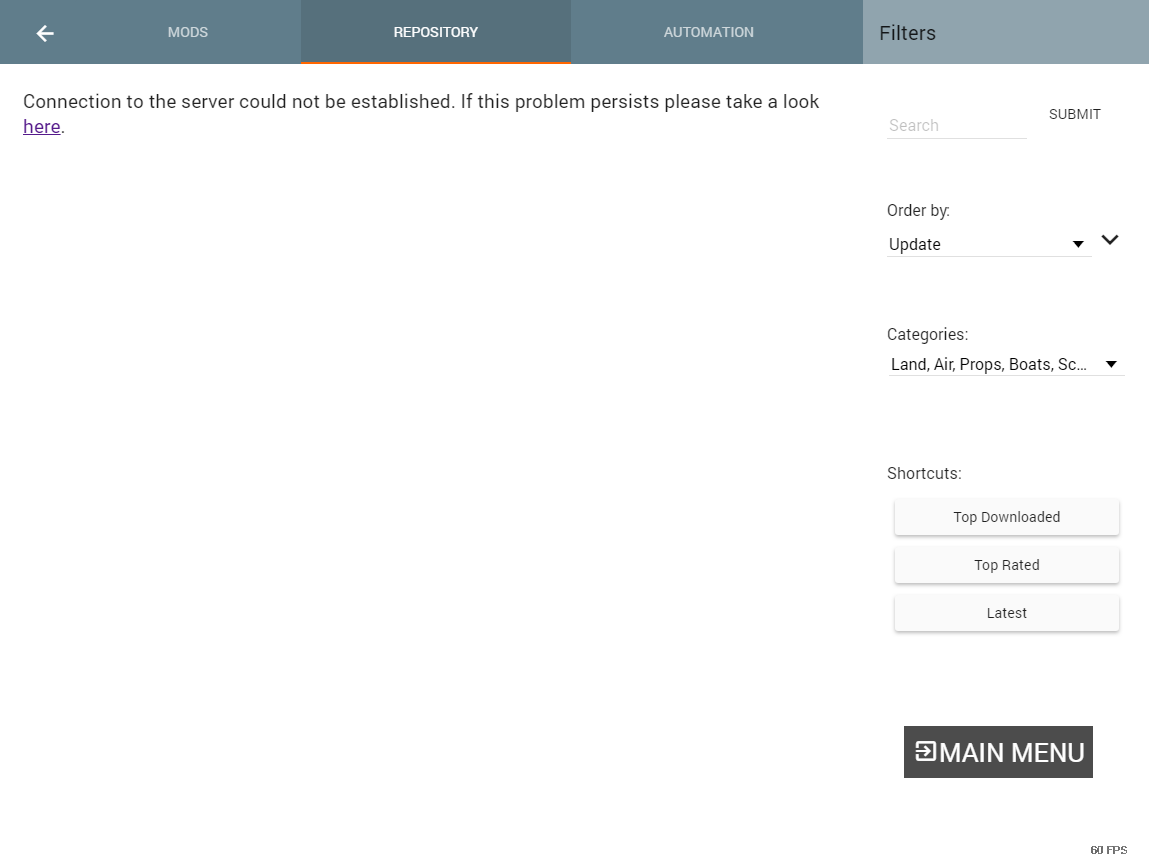Click the 60 FPS counter text

pyautogui.click(x=1108, y=850)
